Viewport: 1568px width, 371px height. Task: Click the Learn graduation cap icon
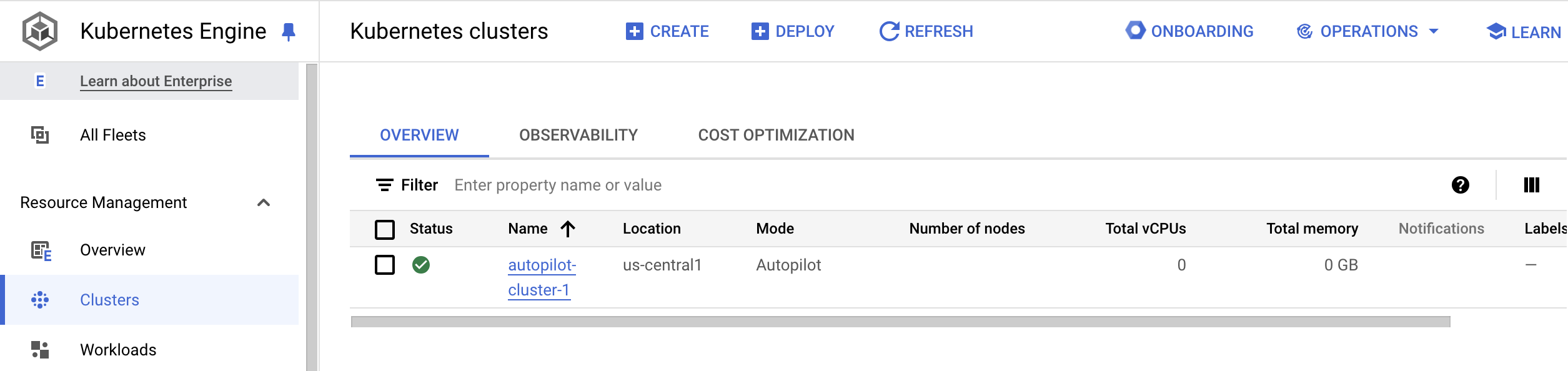pyautogui.click(x=1496, y=31)
